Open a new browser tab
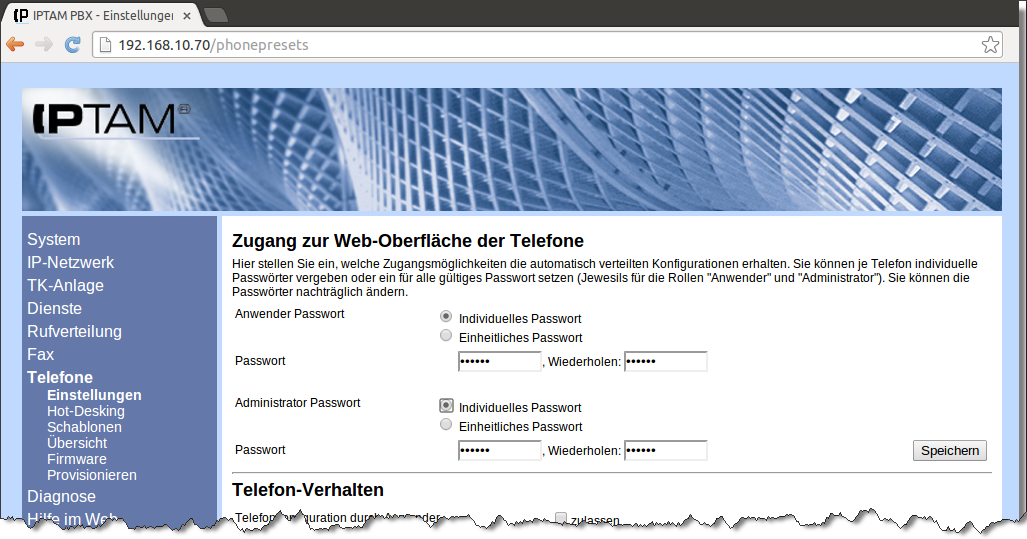The image size is (1027, 539). point(215,15)
